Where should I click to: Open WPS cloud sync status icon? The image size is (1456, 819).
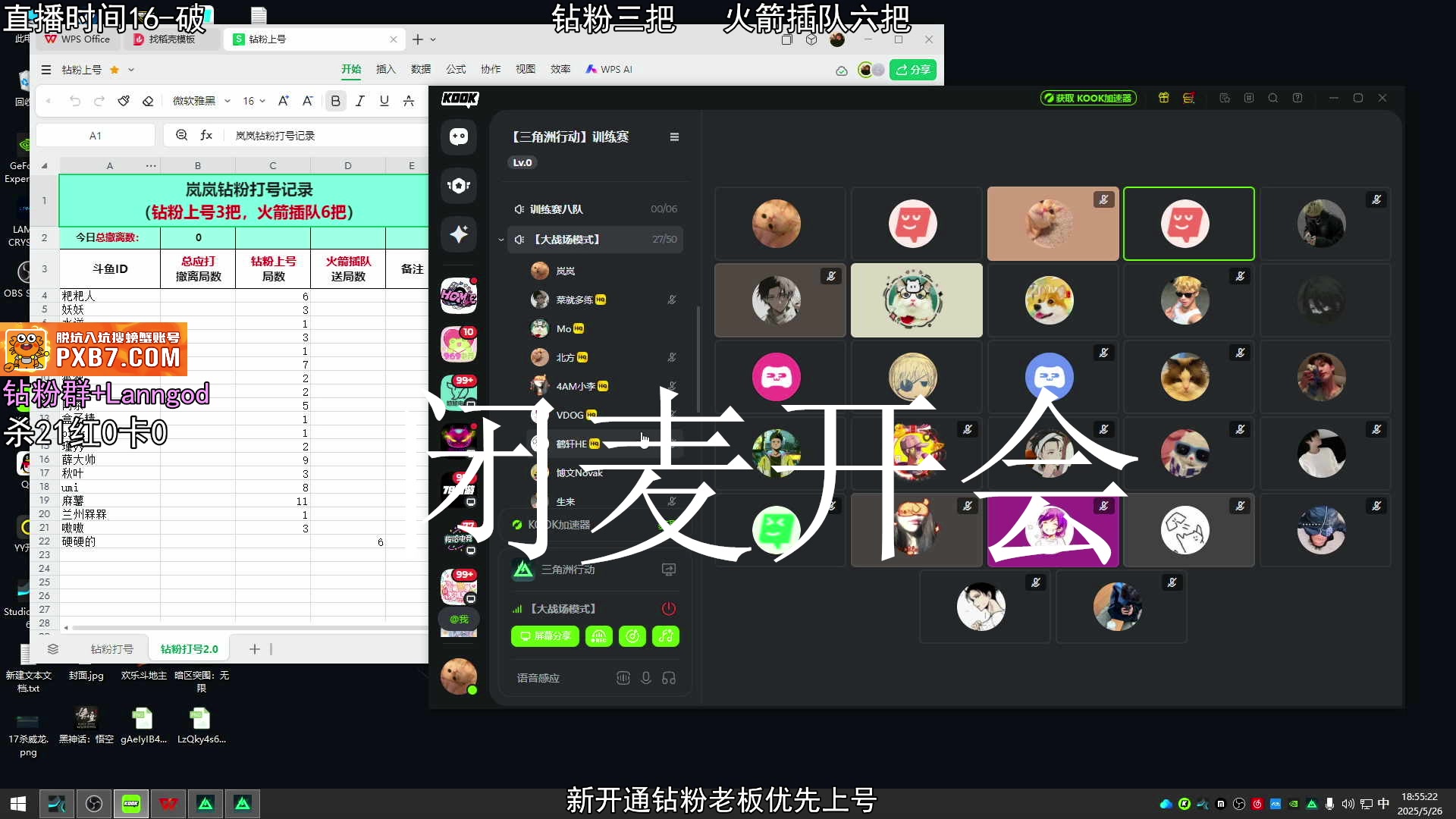tap(842, 70)
